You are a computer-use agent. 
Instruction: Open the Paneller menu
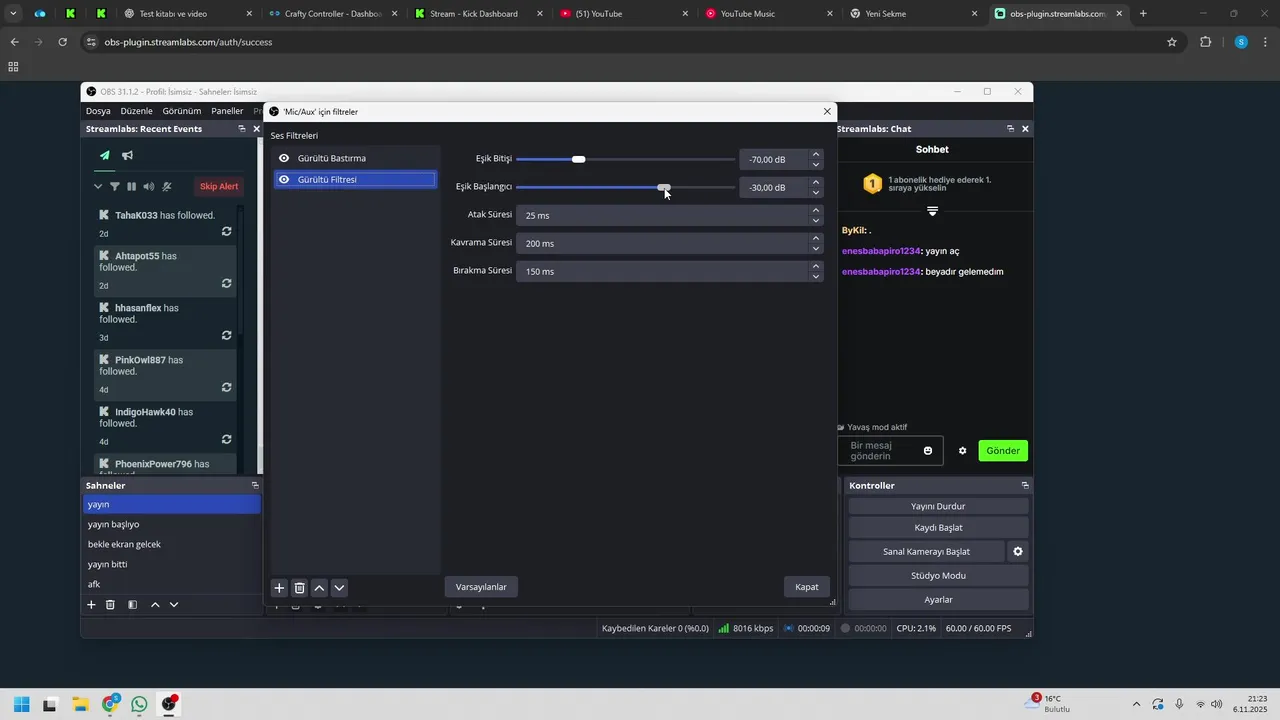[x=228, y=111]
